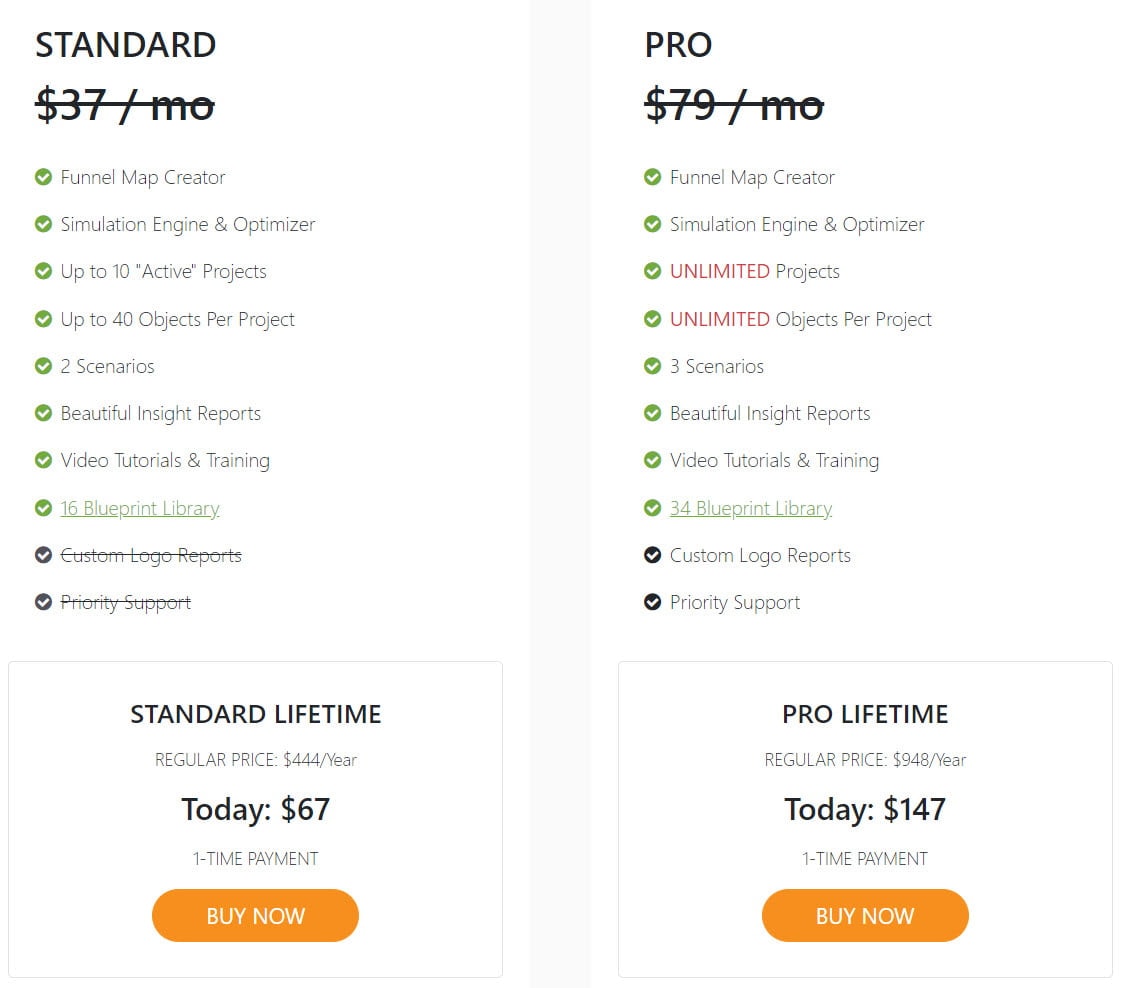The image size is (1124, 988).
Task: Click the dark checkmark beside strikethrough Custom Logo Reports
Action: pyautogui.click(x=44, y=555)
